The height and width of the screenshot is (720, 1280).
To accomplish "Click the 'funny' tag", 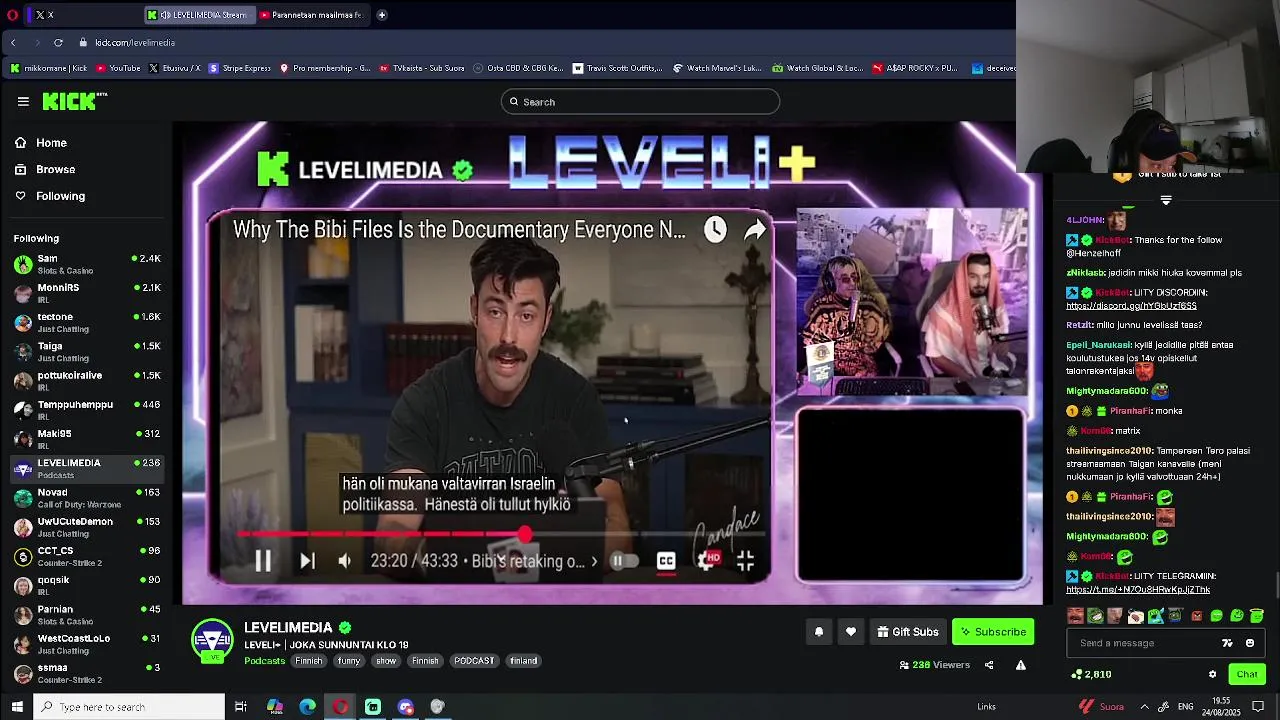I will click(x=349, y=661).
